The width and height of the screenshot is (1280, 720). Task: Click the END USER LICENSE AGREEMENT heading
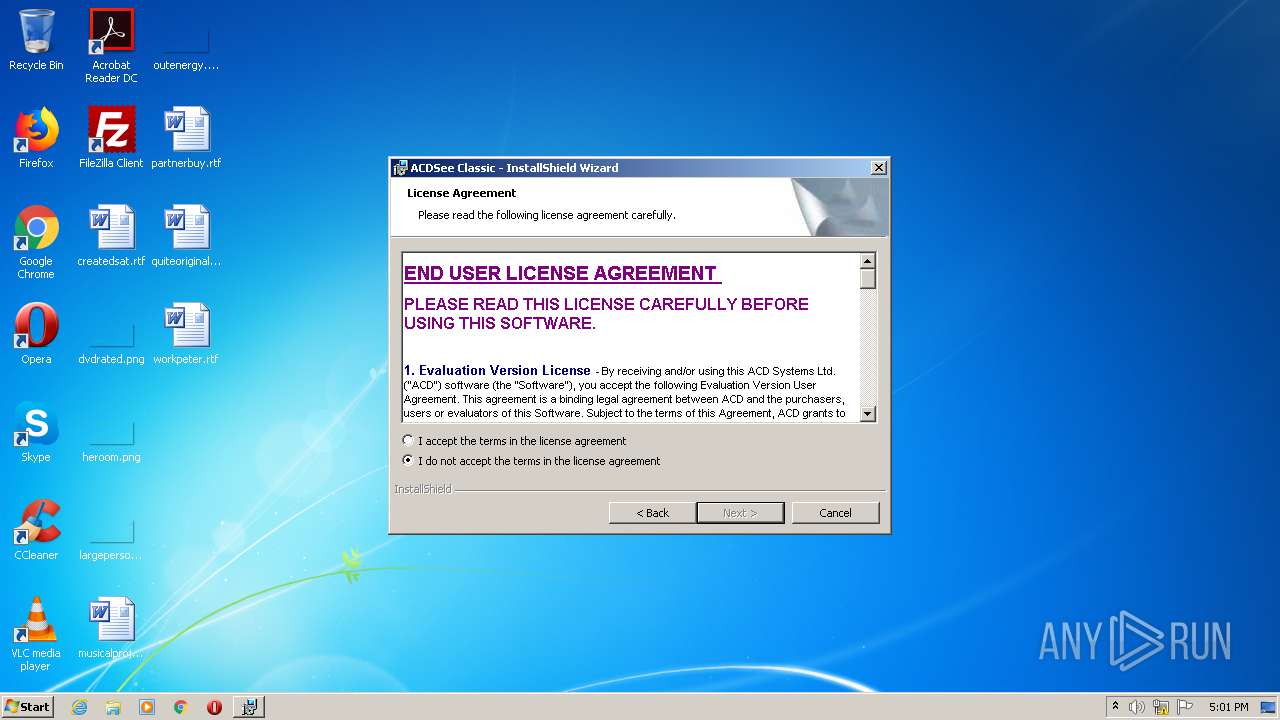pyautogui.click(x=560, y=273)
